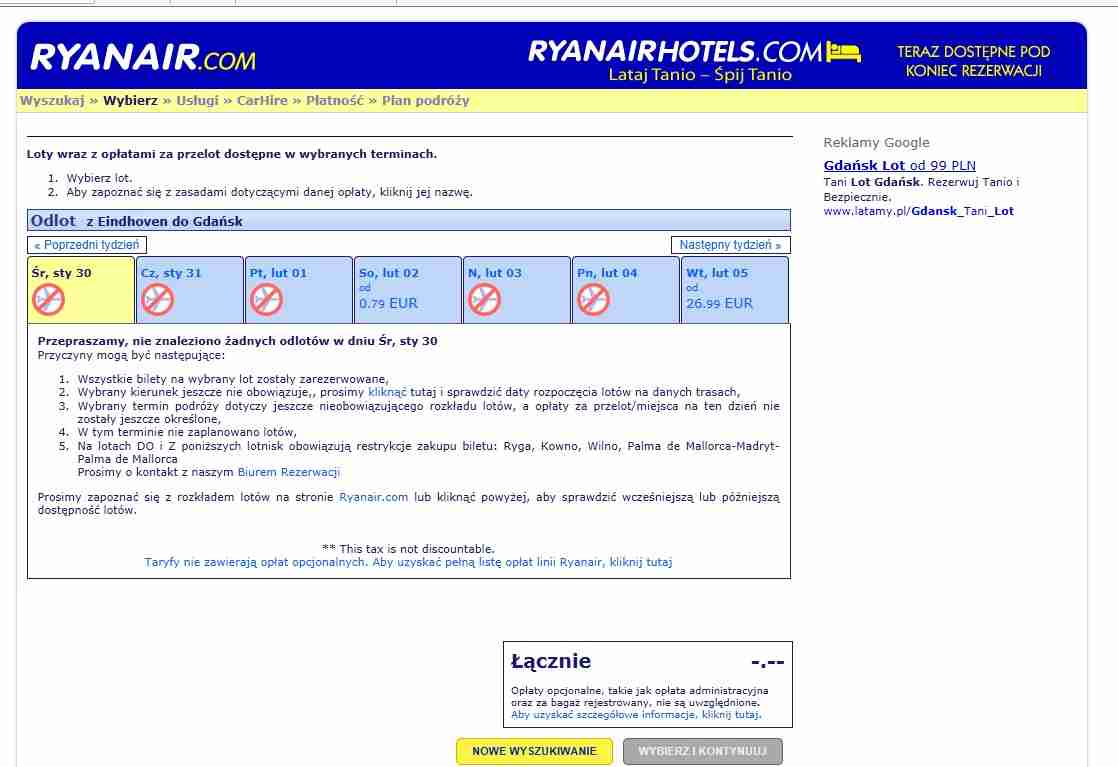Click the hotel bed icon in banner
The image size is (1118, 767).
tap(843, 51)
